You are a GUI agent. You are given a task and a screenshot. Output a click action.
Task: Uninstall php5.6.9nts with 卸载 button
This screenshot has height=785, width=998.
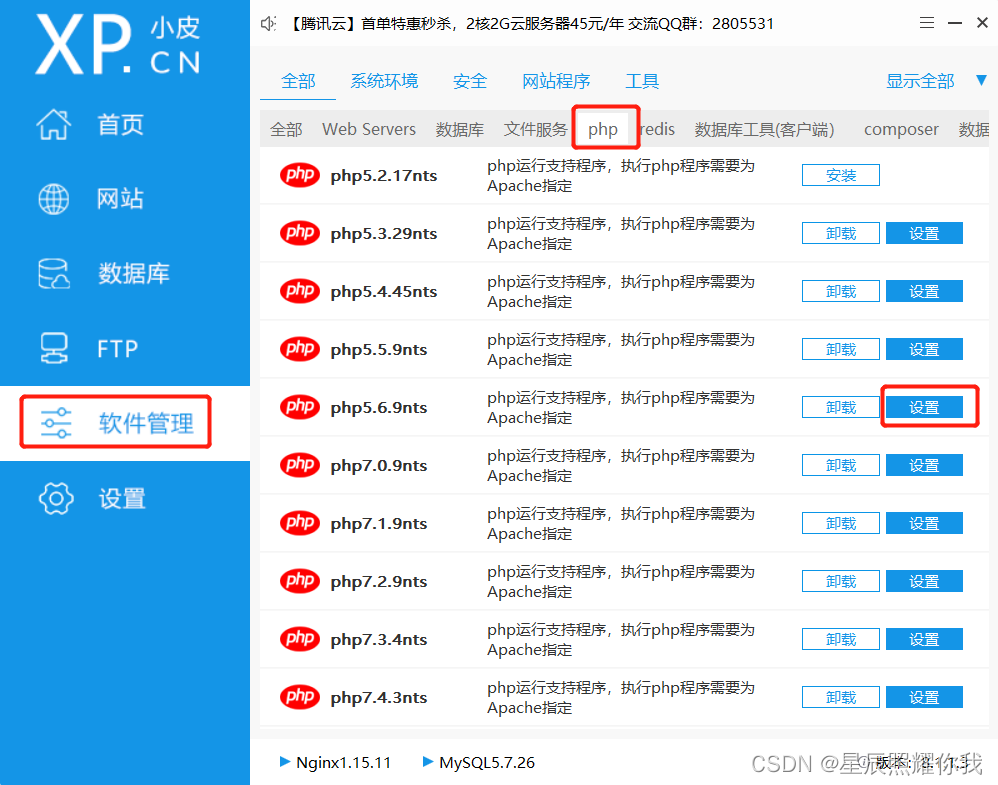[x=840, y=407]
